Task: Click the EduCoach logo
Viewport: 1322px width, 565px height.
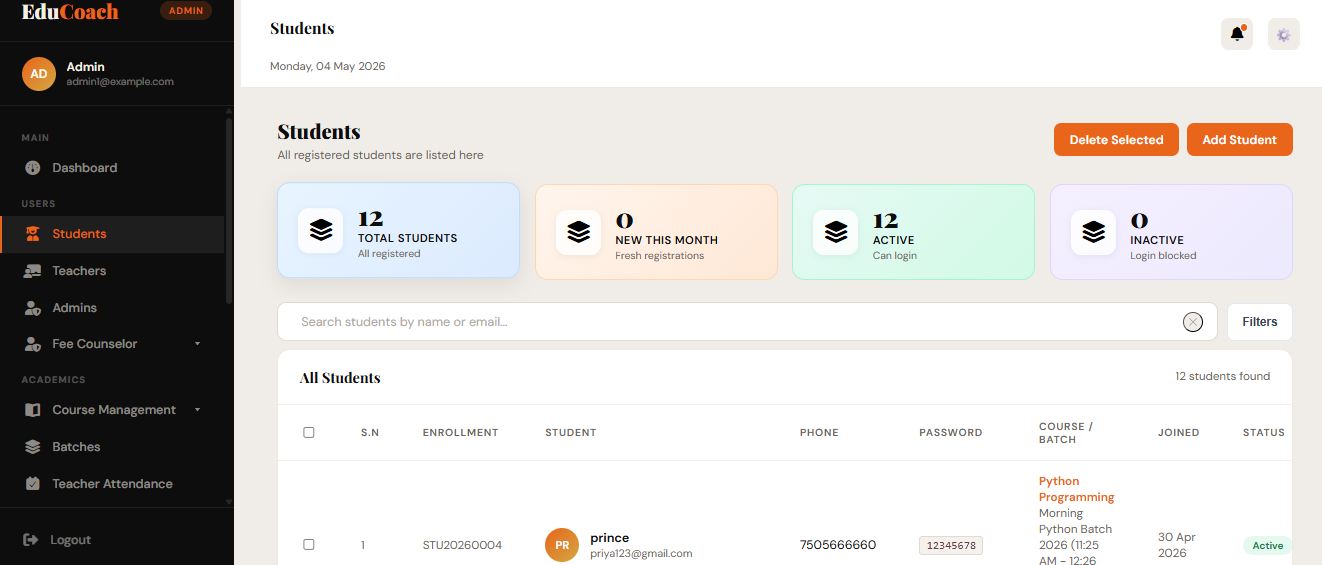Action: [x=70, y=12]
